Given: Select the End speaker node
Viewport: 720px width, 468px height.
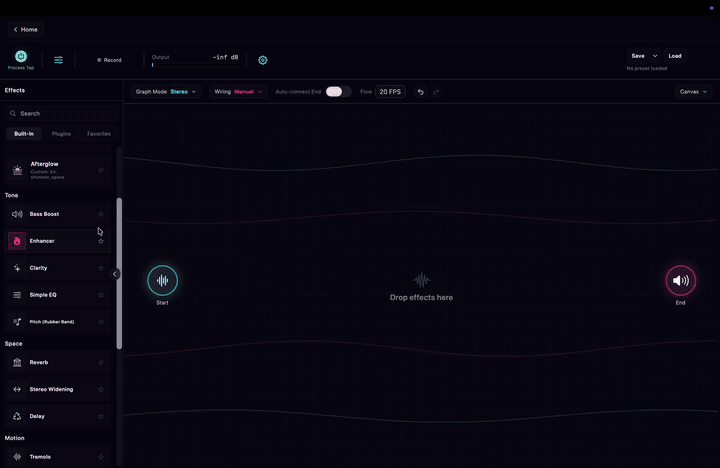Looking at the screenshot, I should pos(681,280).
